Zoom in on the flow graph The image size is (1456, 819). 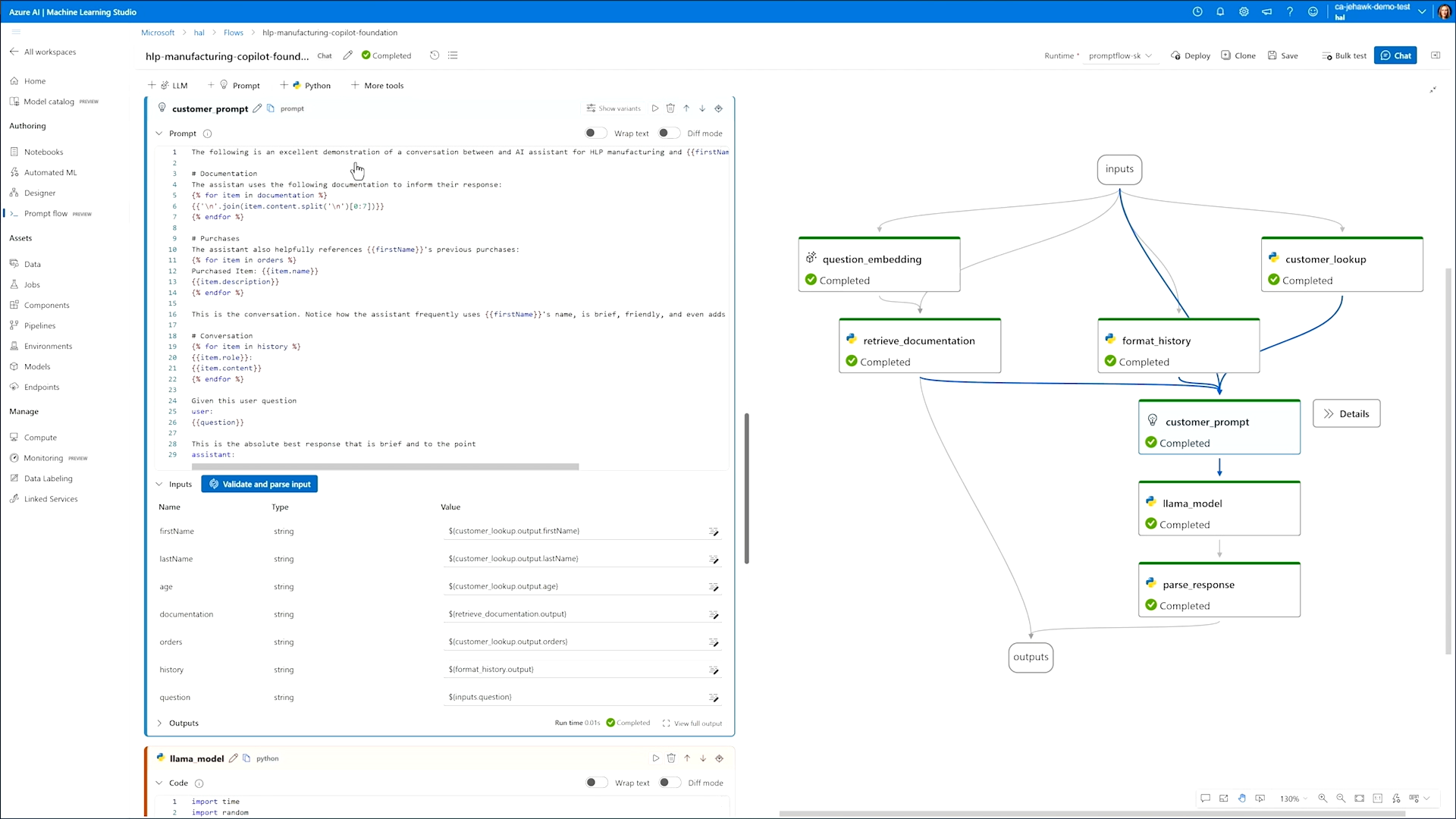1323,799
